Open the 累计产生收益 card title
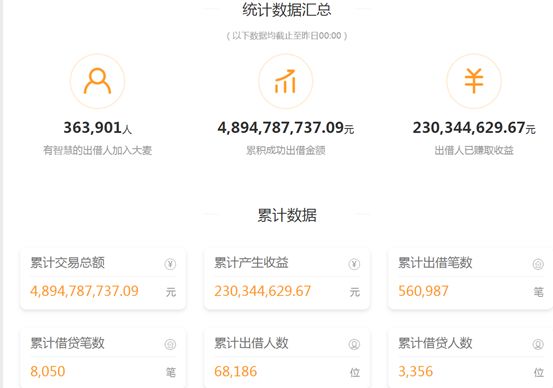 coord(251,263)
